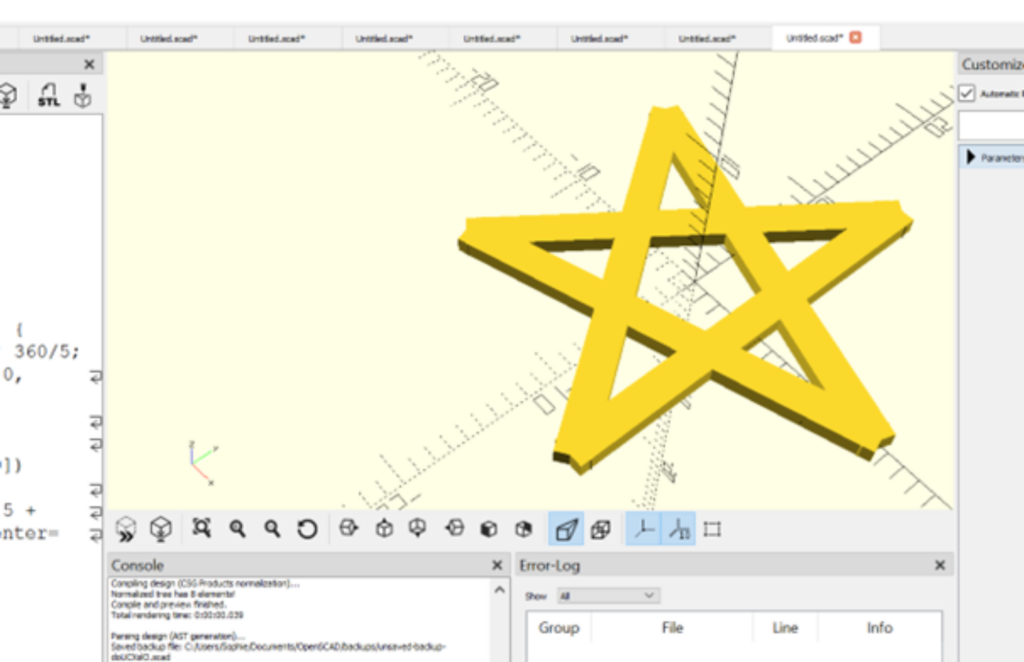
Task: Sort Error-Log by the Info column header
Action: coord(880,628)
